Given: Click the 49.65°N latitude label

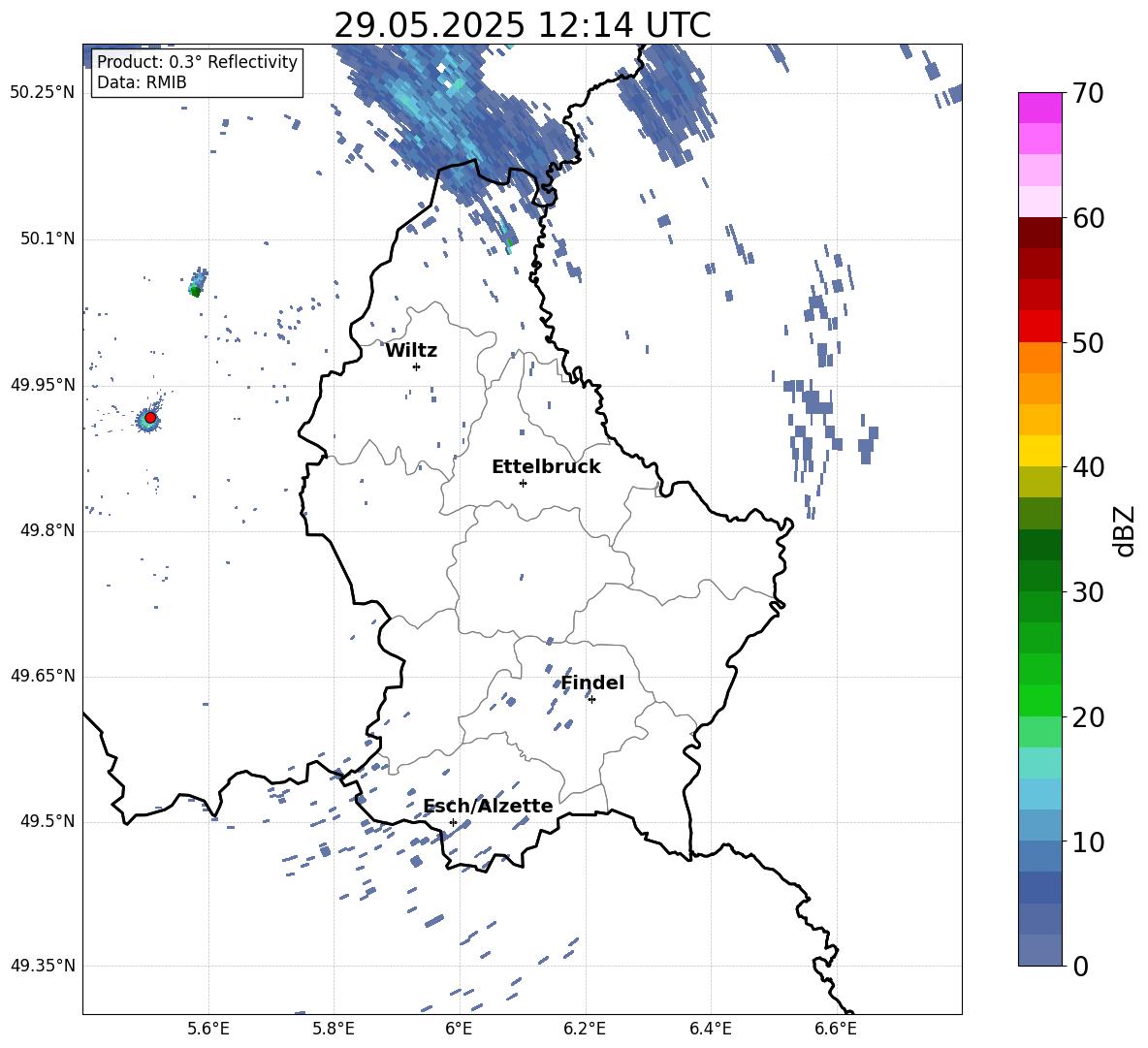Looking at the screenshot, I should pyautogui.click(x=43, y=676).
